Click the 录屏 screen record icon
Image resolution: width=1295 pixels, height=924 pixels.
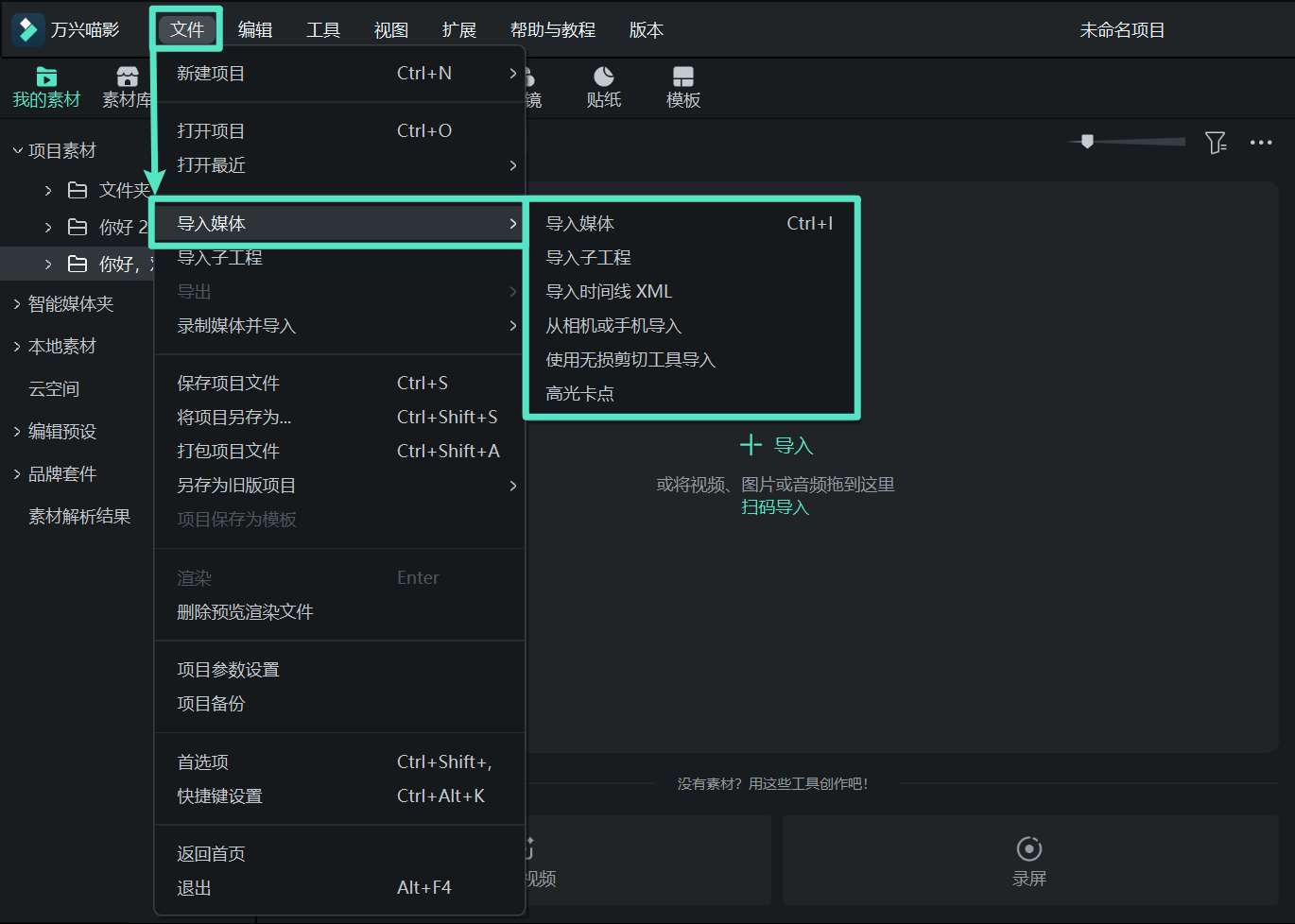1029,848
